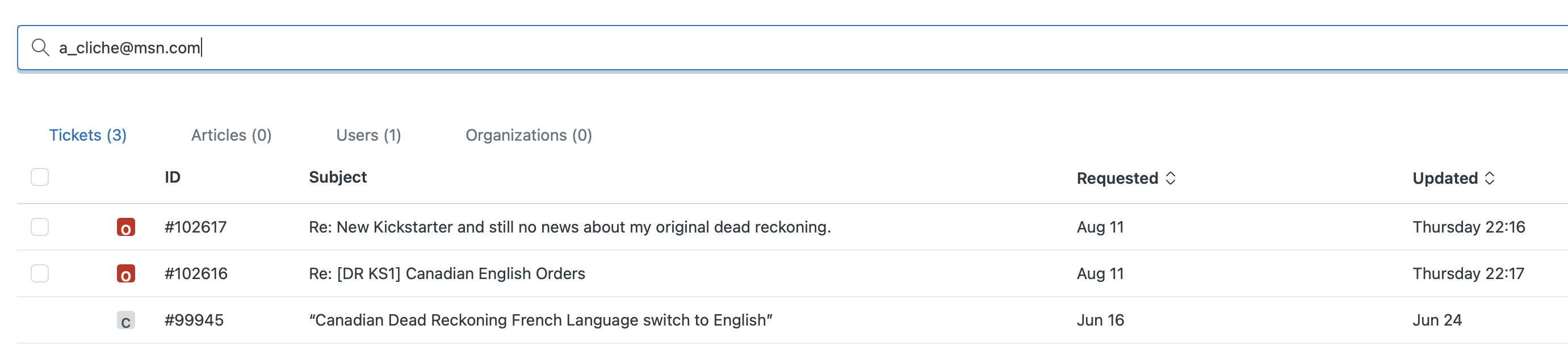Screen dimensions: 1568x363
Task: Click open status badge of ticket #102617
Action: coord(126,227)
